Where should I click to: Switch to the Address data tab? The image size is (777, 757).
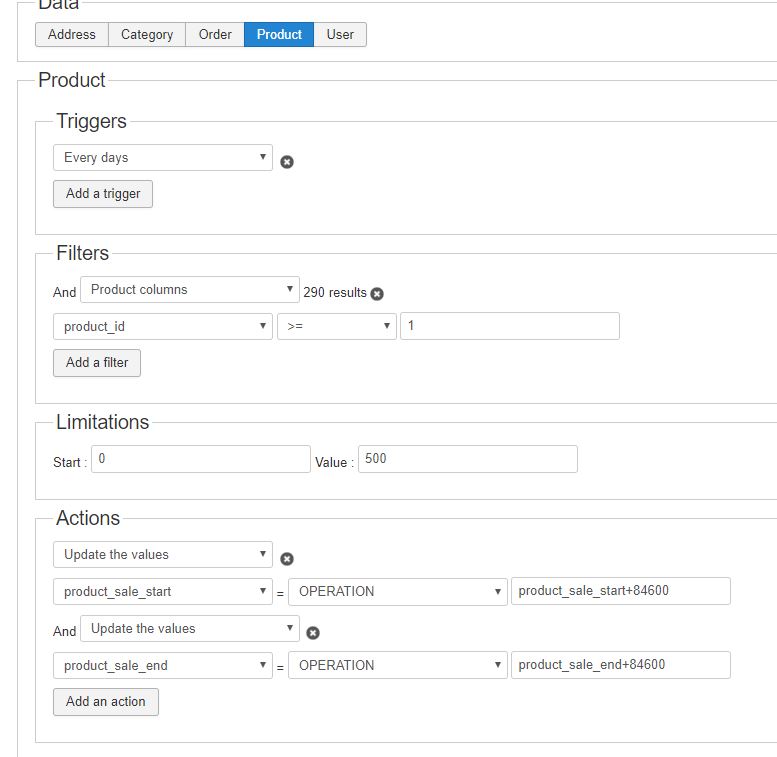pyautogui.click(x=72, y=35)
